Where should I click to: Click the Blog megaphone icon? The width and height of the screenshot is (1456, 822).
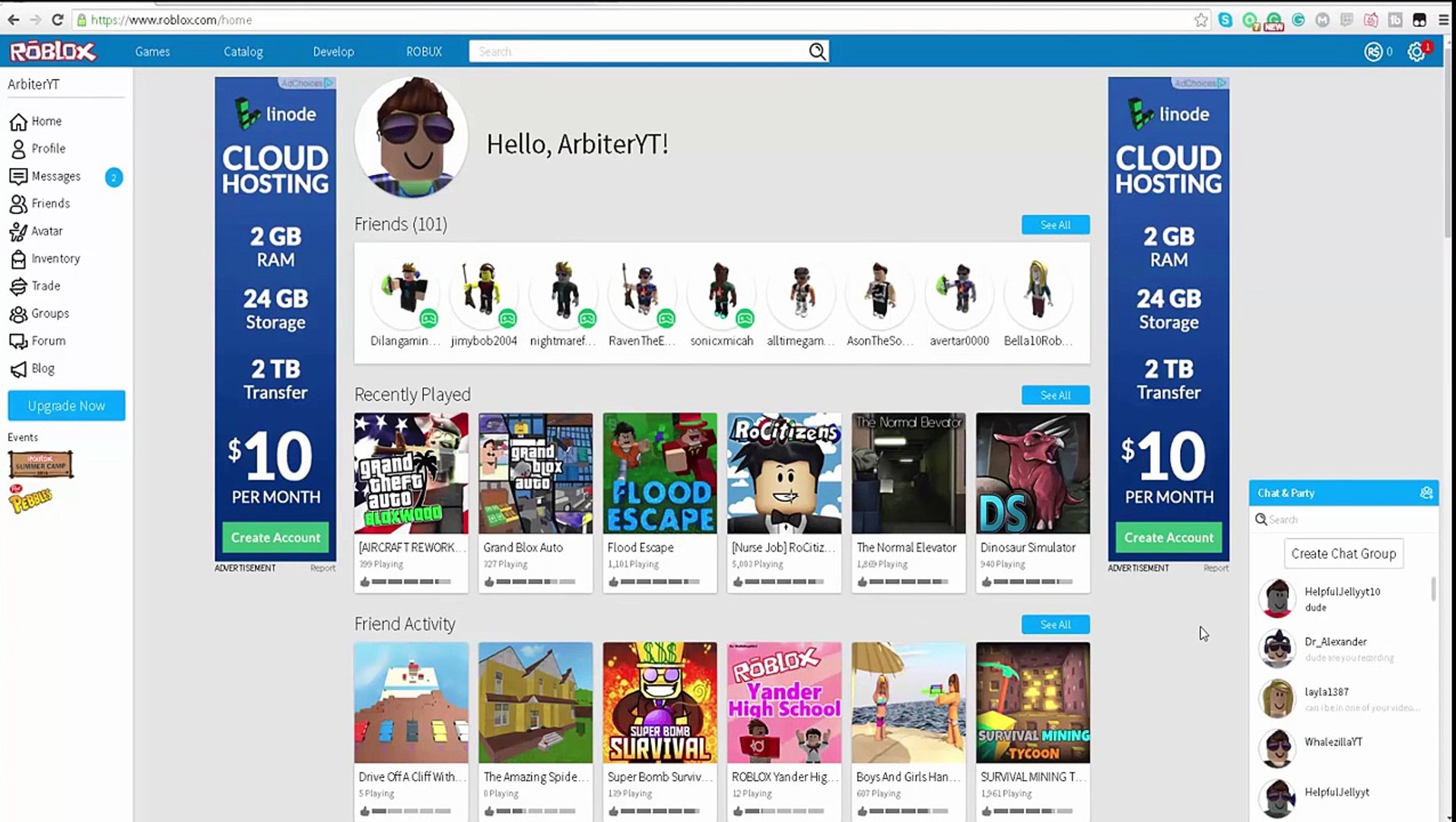pos(18,369)
